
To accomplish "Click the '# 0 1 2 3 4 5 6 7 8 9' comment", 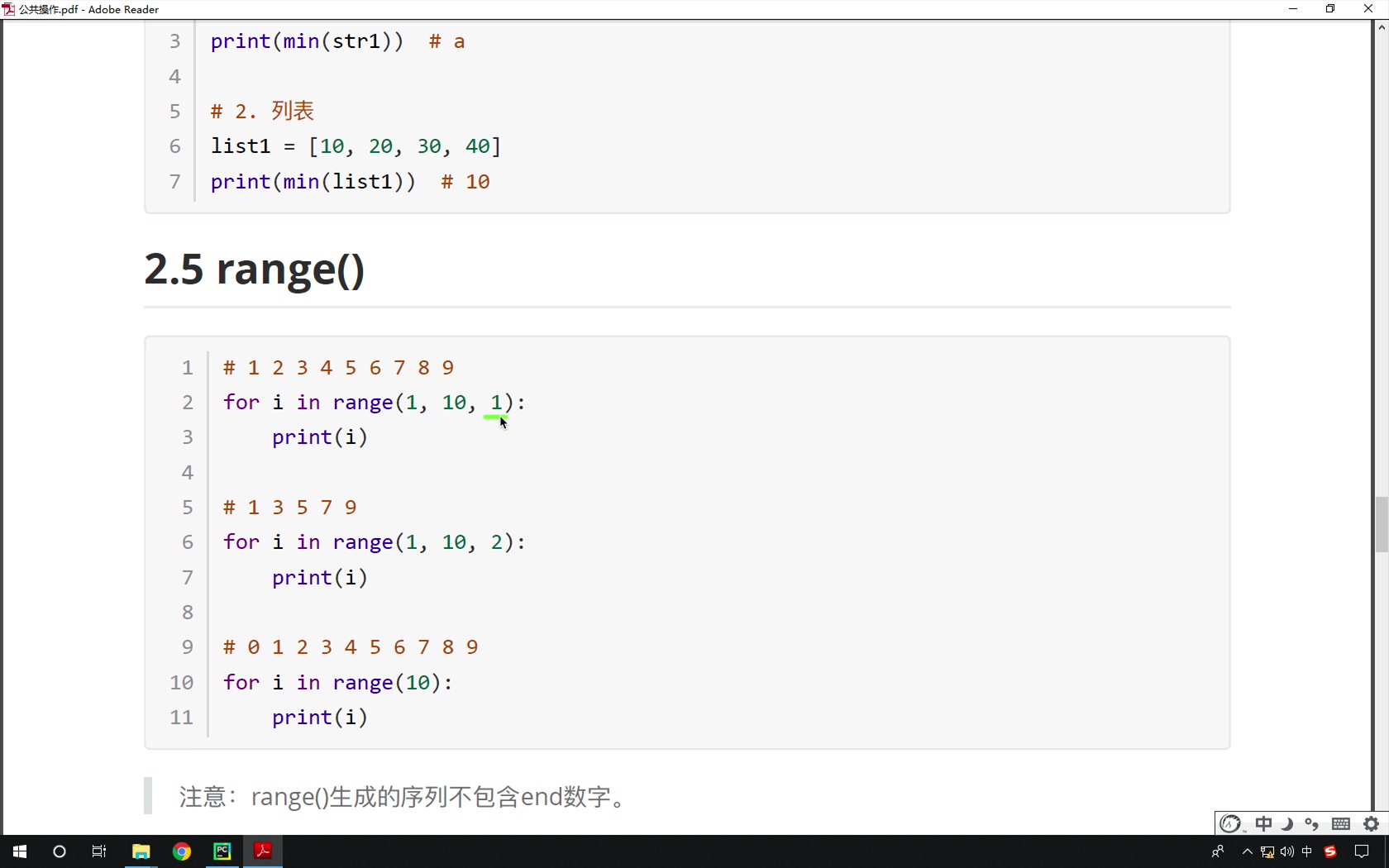I will click(351, 647).
